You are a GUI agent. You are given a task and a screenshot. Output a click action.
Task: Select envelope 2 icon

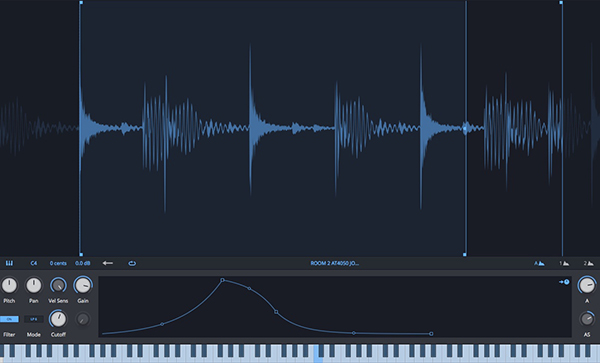pyautogui.click(x=589, y=263)
